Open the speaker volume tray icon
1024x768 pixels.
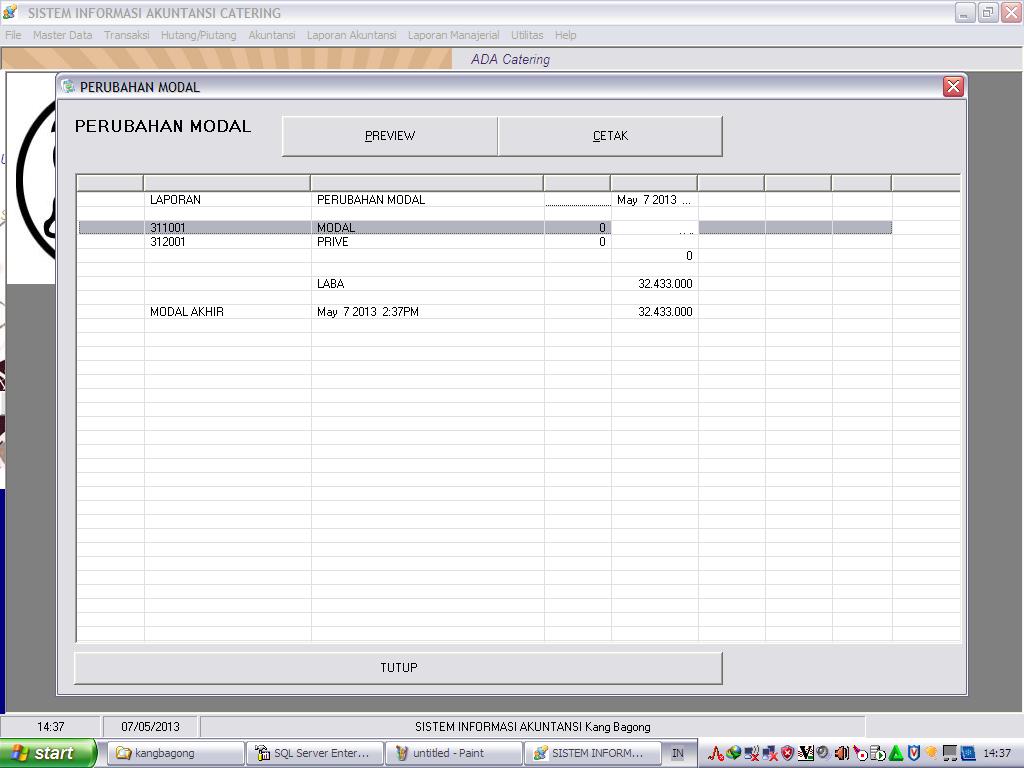tap(841, 753)
